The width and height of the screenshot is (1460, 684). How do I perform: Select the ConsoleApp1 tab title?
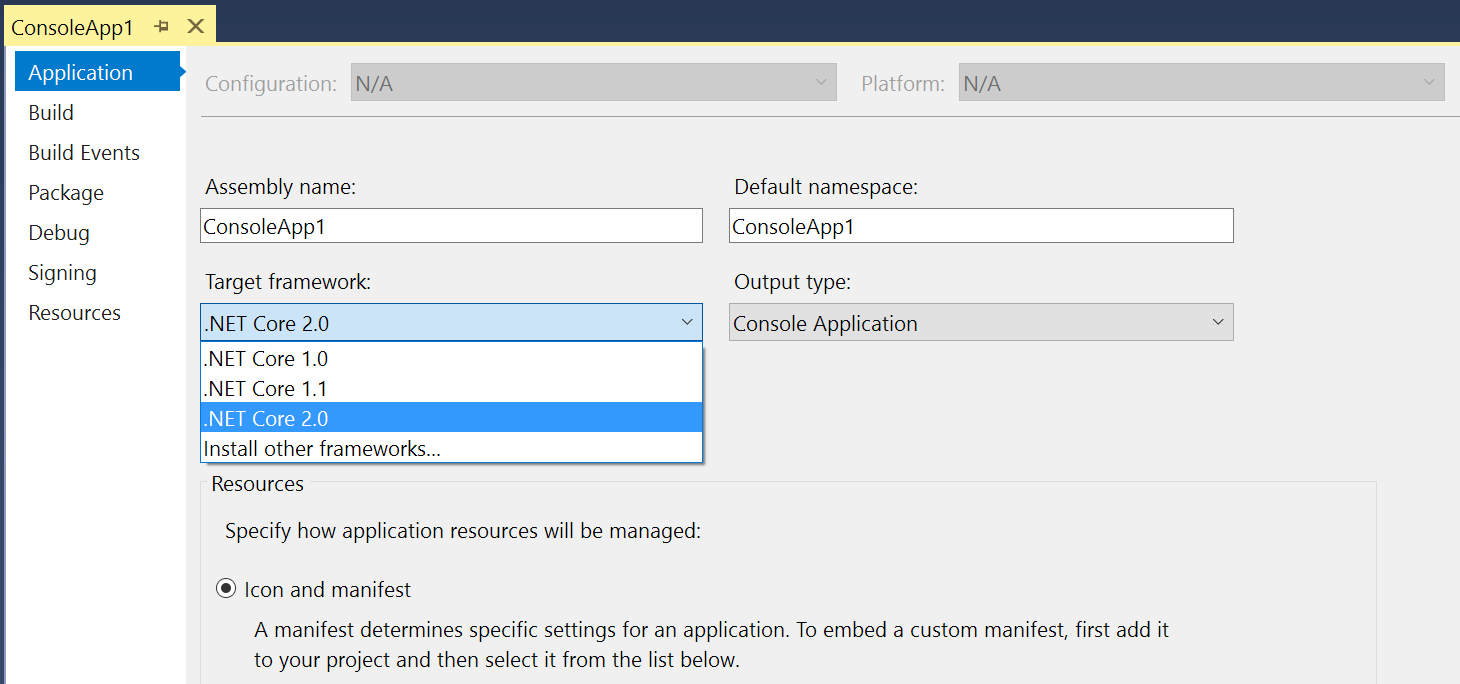point(72,28)
